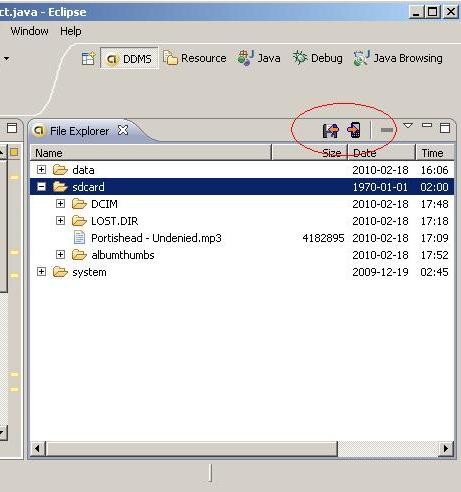
Task: Click the 17:52 time of albumthumbs
Action: pyautogui.click(x=434, y=255)
